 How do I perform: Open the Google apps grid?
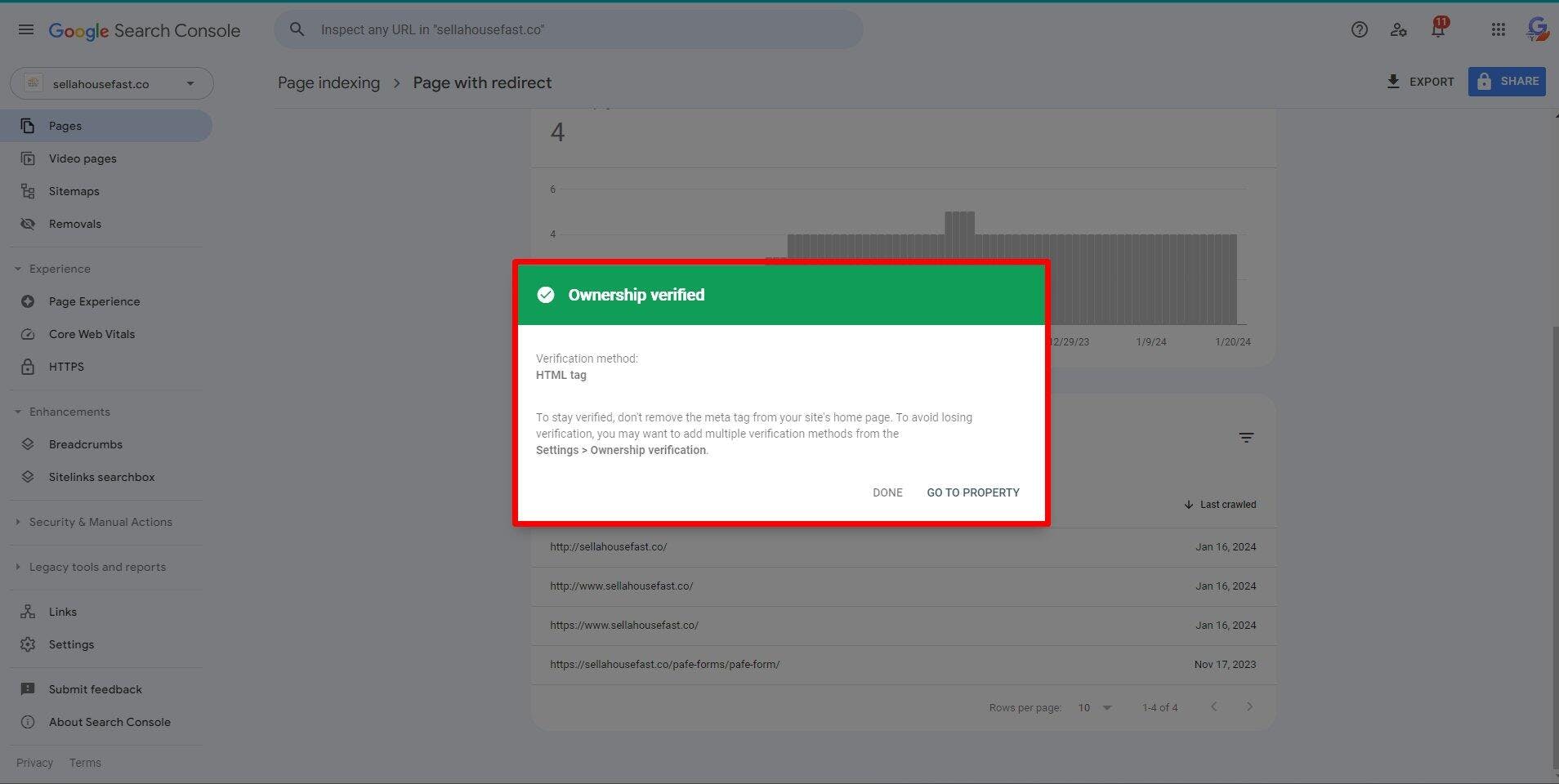(x=1498, y=30)
